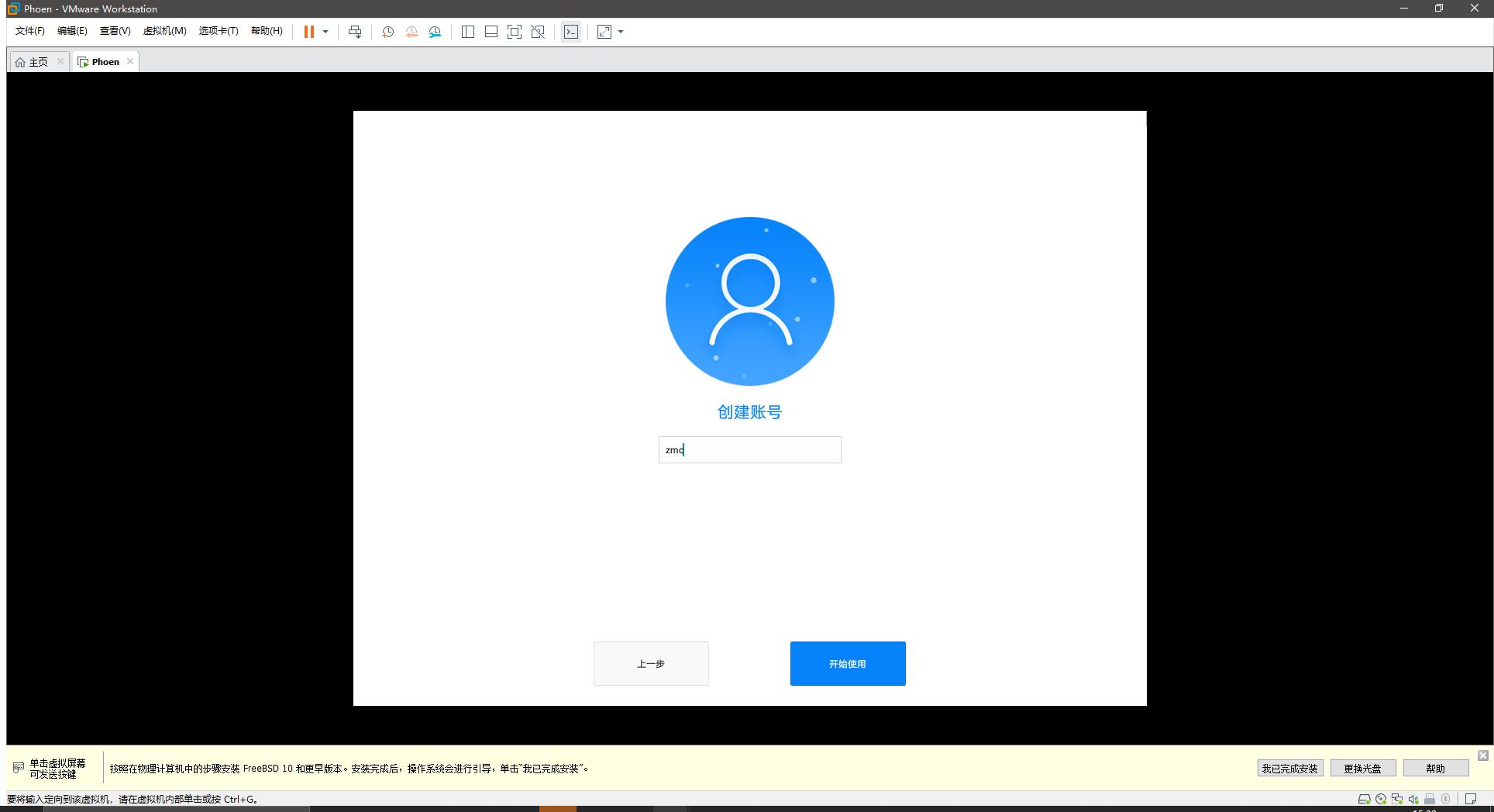
Task: Click the 开始使用 button
Action: click(x=847, y=663)
